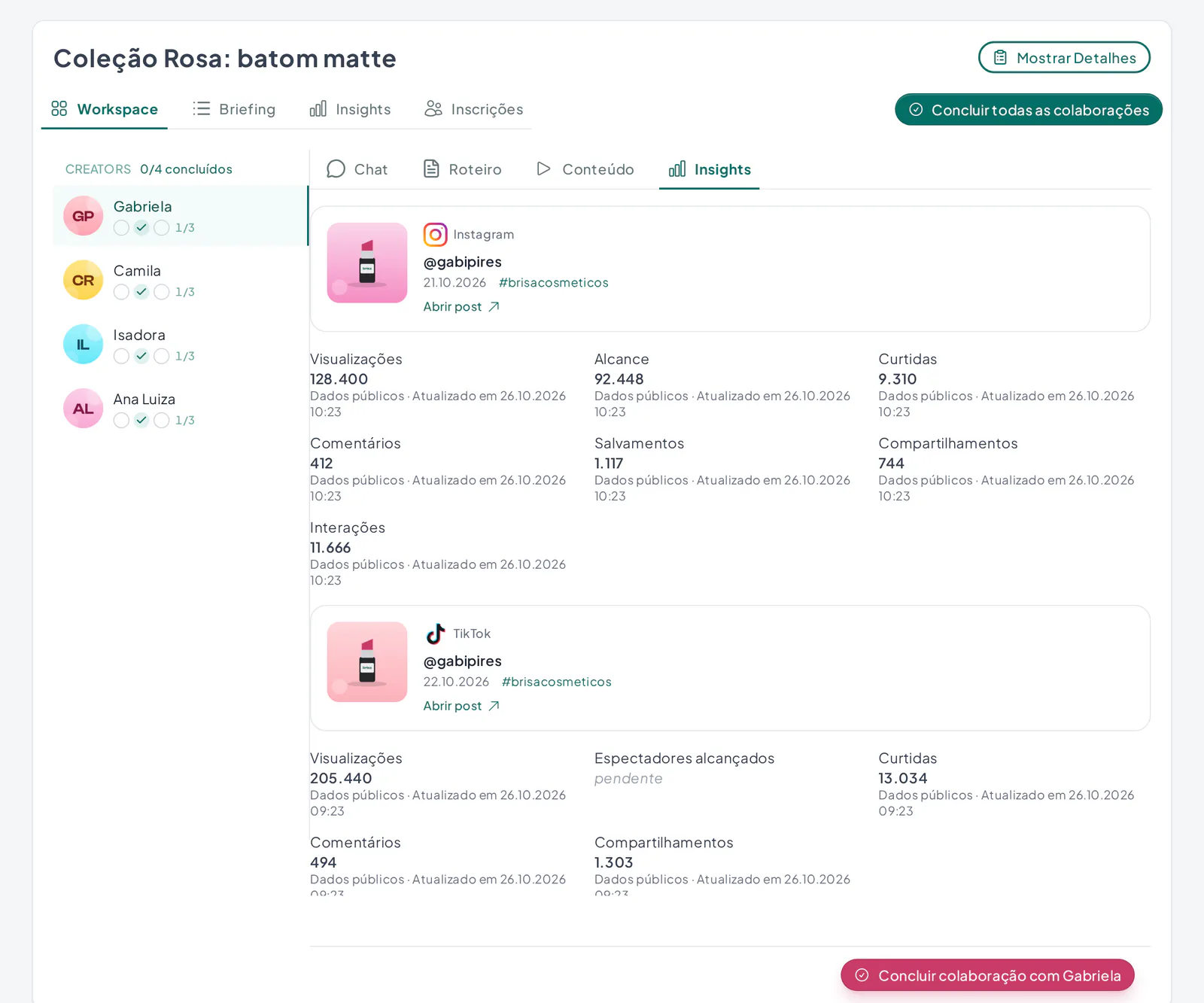Screen dimensions: 1204x1003
Task: Click arrow icon beside TikTok Abrir post
Action: point(494,706)
